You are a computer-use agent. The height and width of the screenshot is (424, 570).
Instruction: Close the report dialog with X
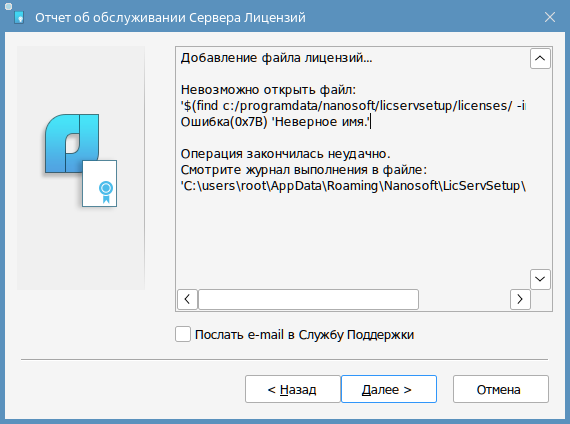tap(550, 17)
